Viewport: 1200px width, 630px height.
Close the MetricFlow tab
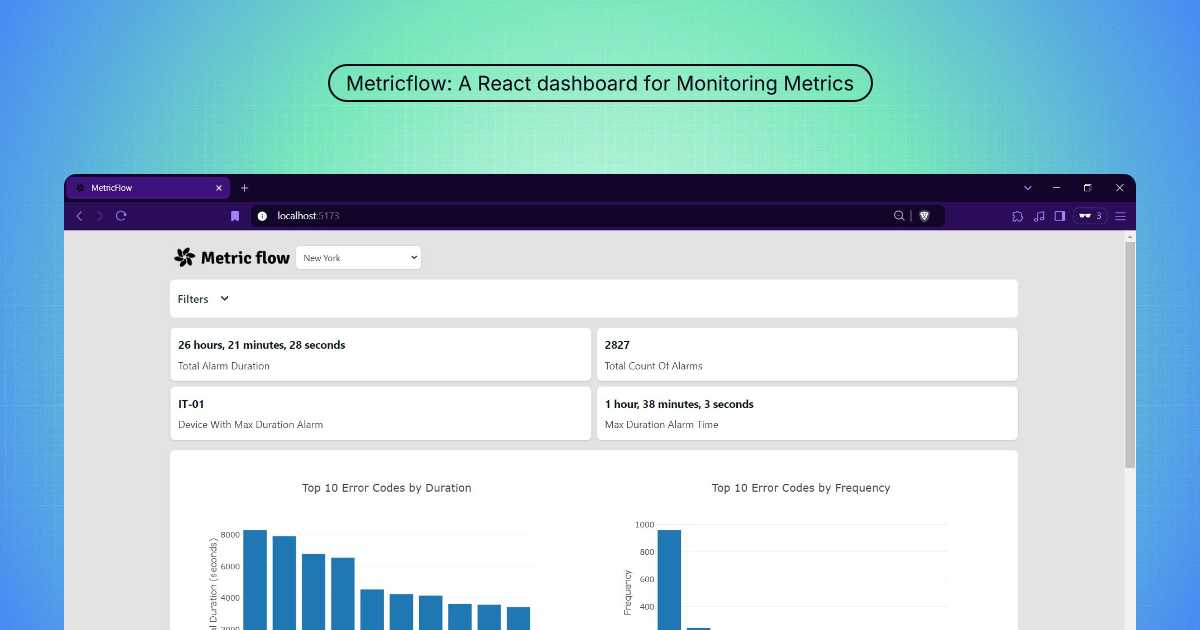[x=219, y=188]
